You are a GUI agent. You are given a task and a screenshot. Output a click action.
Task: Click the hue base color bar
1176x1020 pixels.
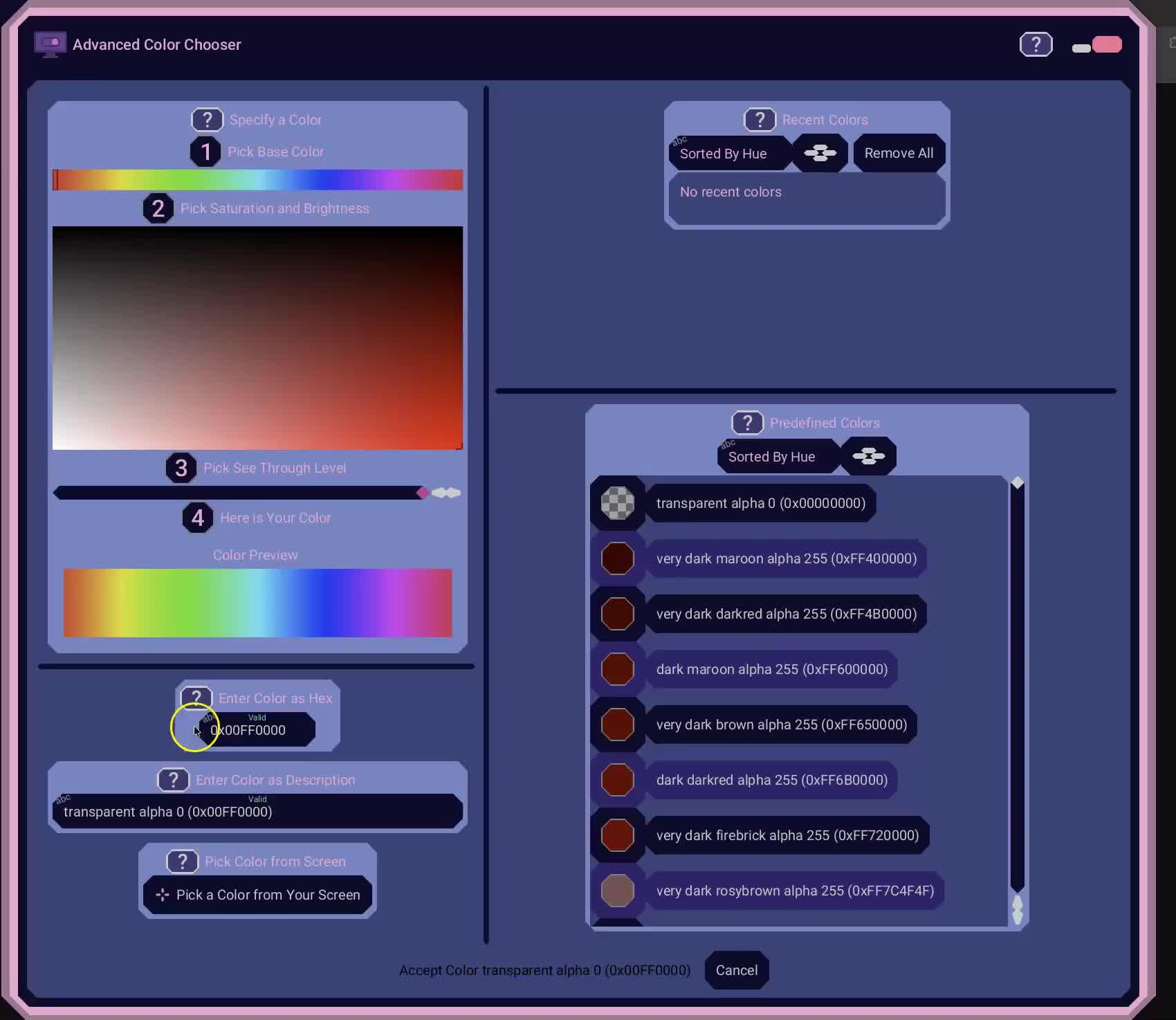pos(257,180)
